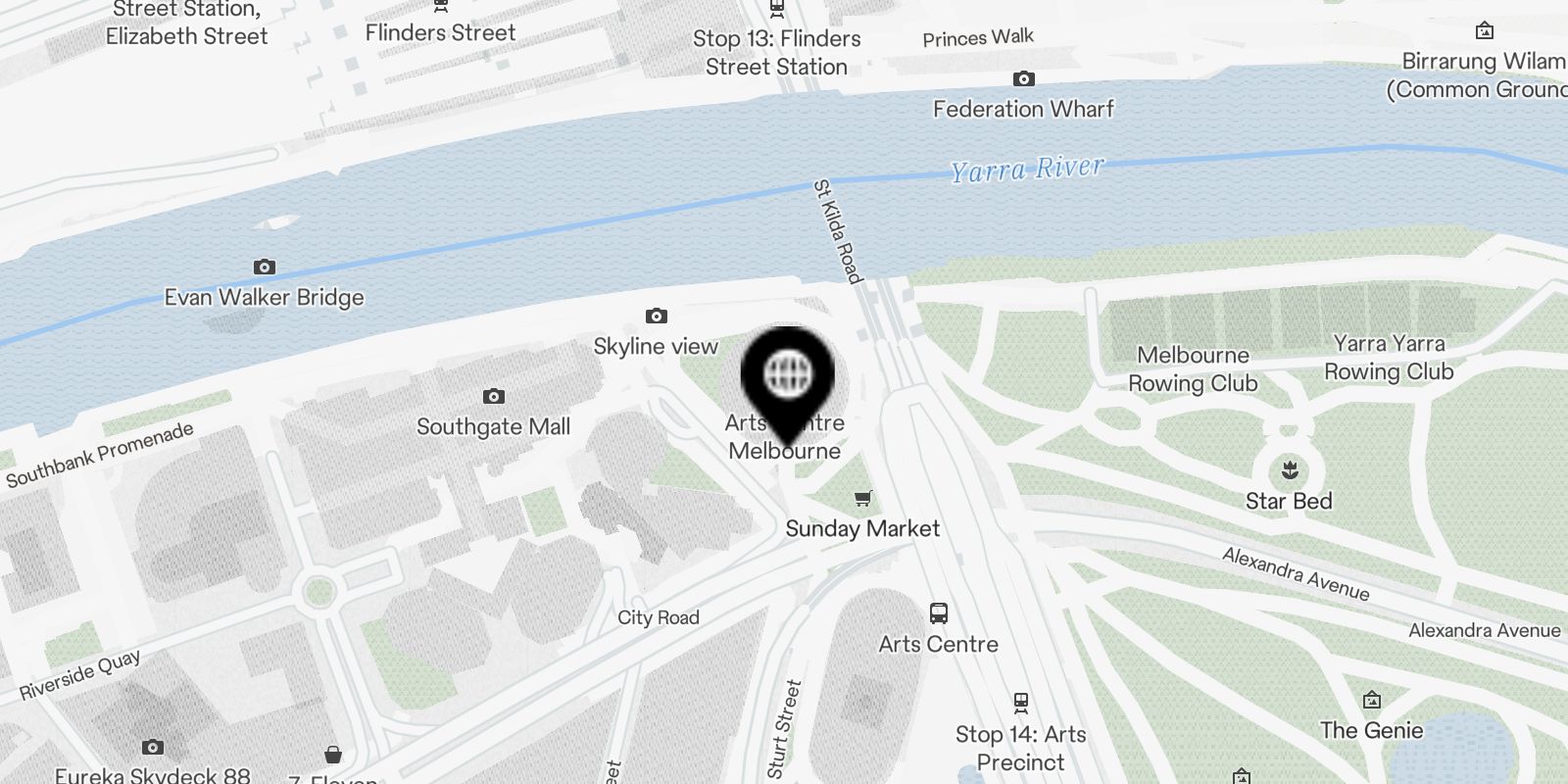Select the Melbourne Rowing Club label
The width and height of the screenshot is (1568, 784).
1193,369
